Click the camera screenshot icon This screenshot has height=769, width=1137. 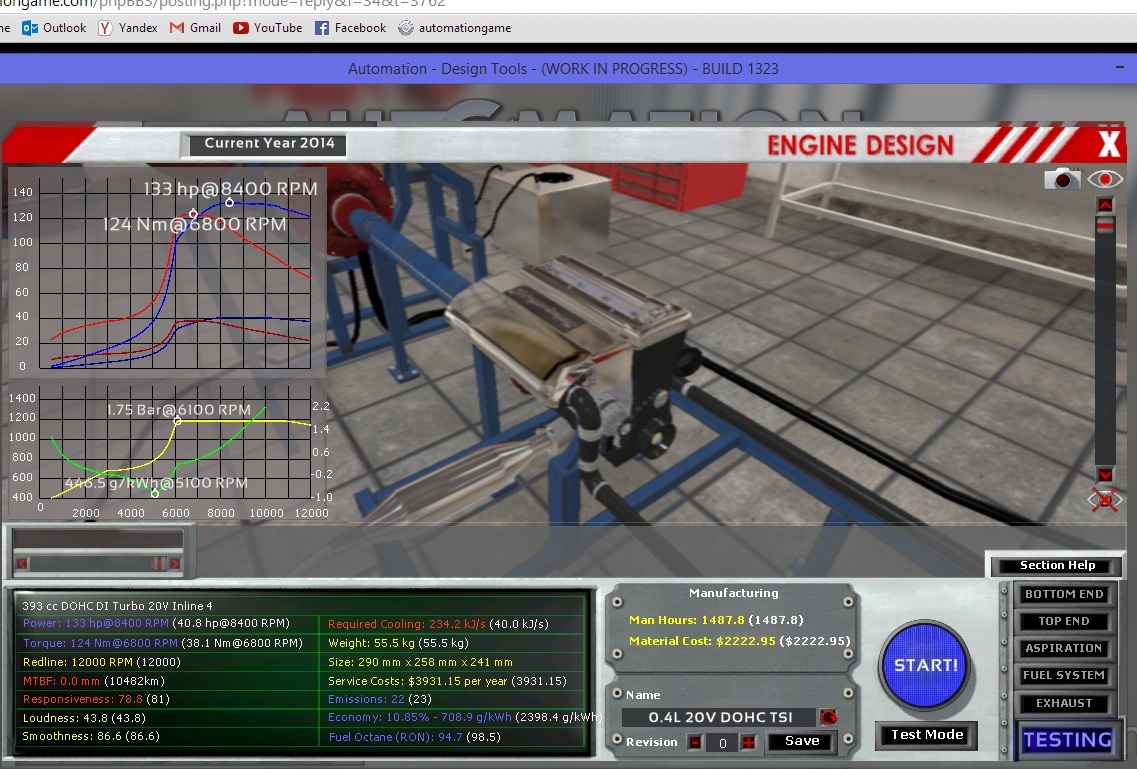click(1062, 178)
